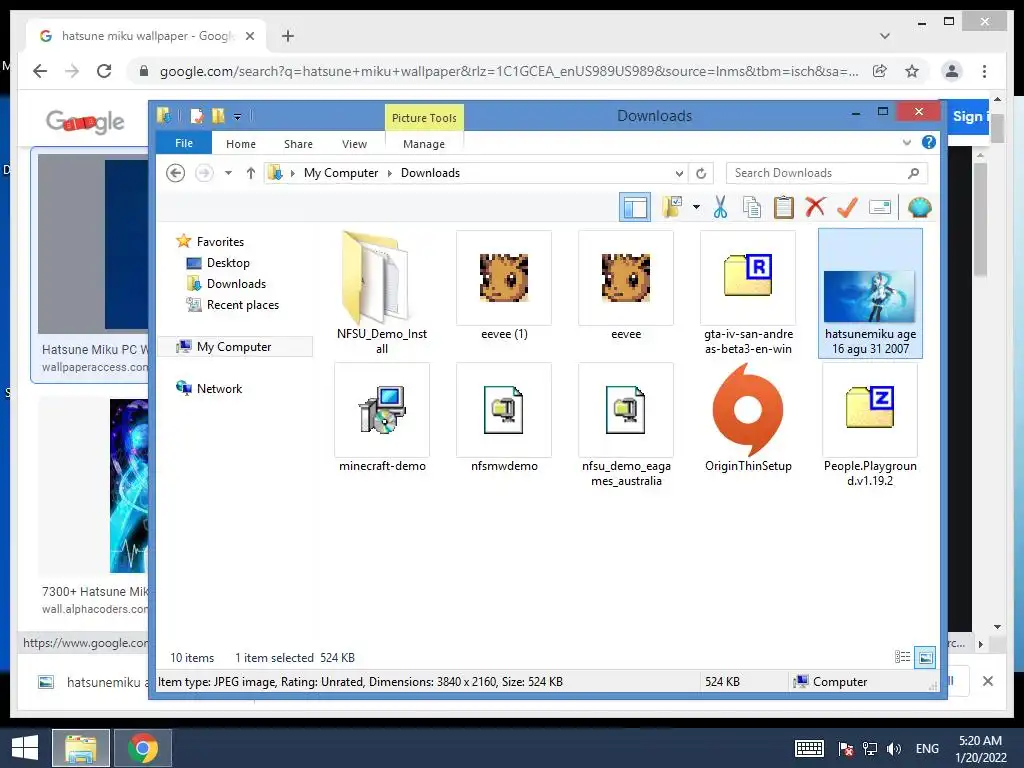
Task: Click the Picture Tools contextual tab
Action: [x=424, y=118]
